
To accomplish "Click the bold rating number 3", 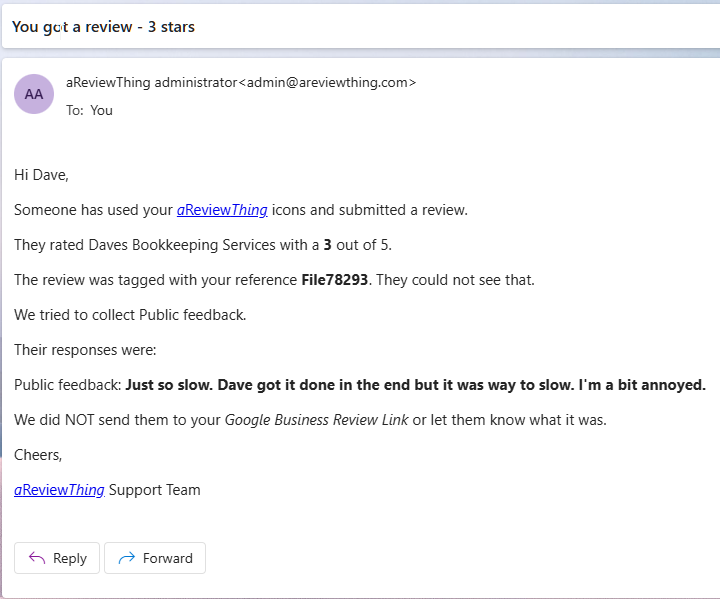I will pos(327,245).
